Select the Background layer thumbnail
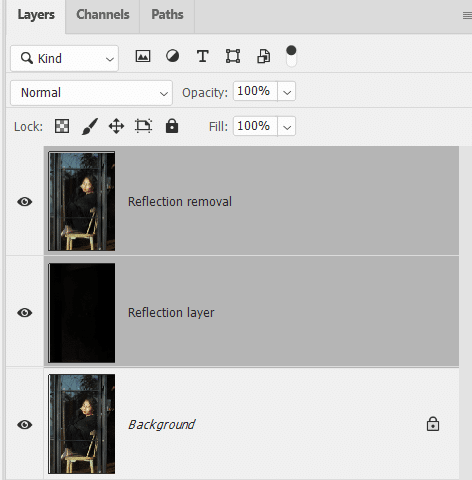472x480 pixels. point(82,424)
